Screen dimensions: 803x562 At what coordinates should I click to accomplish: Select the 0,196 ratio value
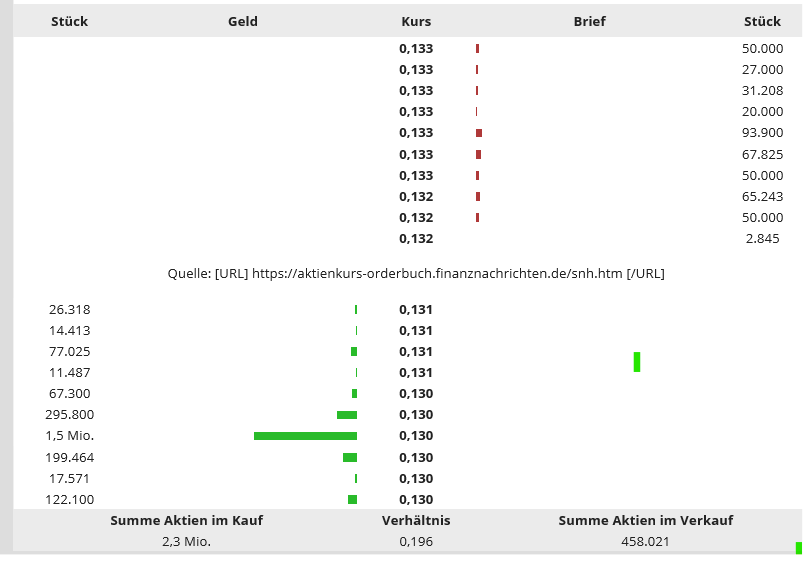tap(416, 541)
